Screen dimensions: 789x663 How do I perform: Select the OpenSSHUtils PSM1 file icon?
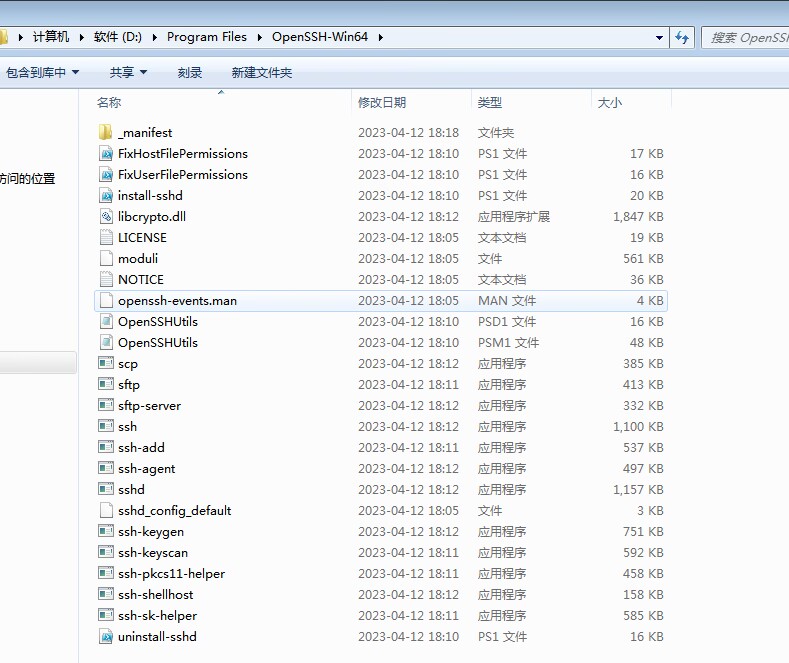pyautogui.click(x=106, y=343)
